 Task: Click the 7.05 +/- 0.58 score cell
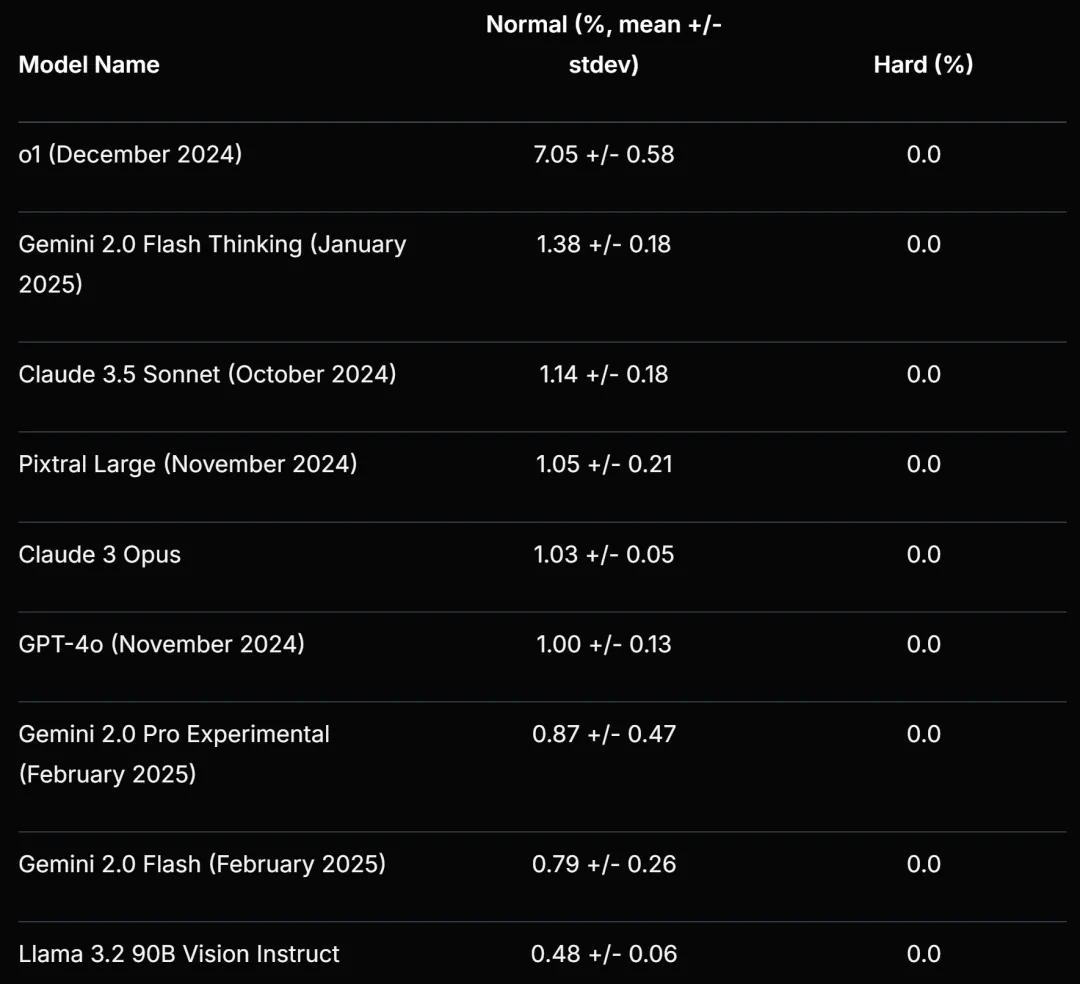[604, 155]
